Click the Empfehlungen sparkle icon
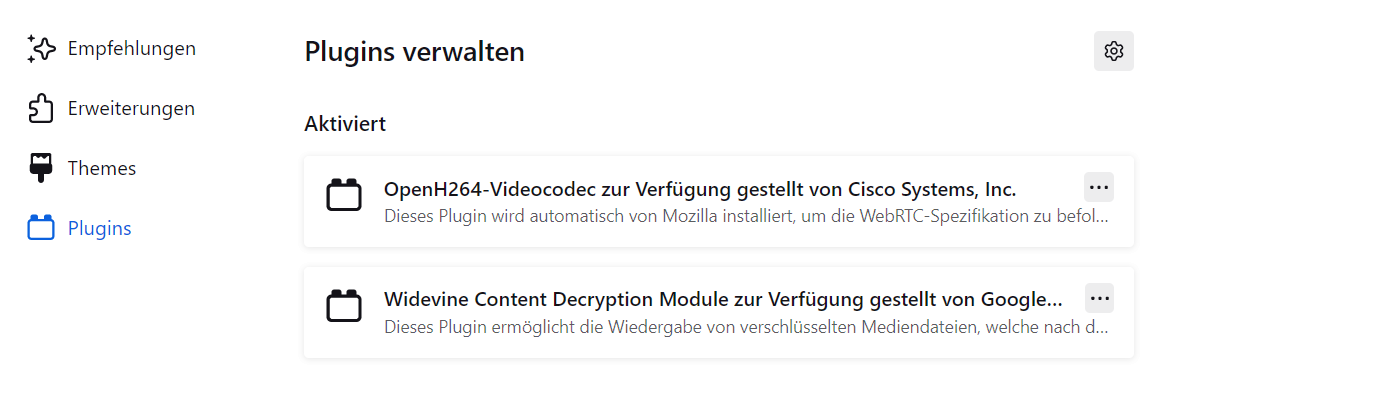This screenshot has width=1377, height=409. tap(40, 48)
